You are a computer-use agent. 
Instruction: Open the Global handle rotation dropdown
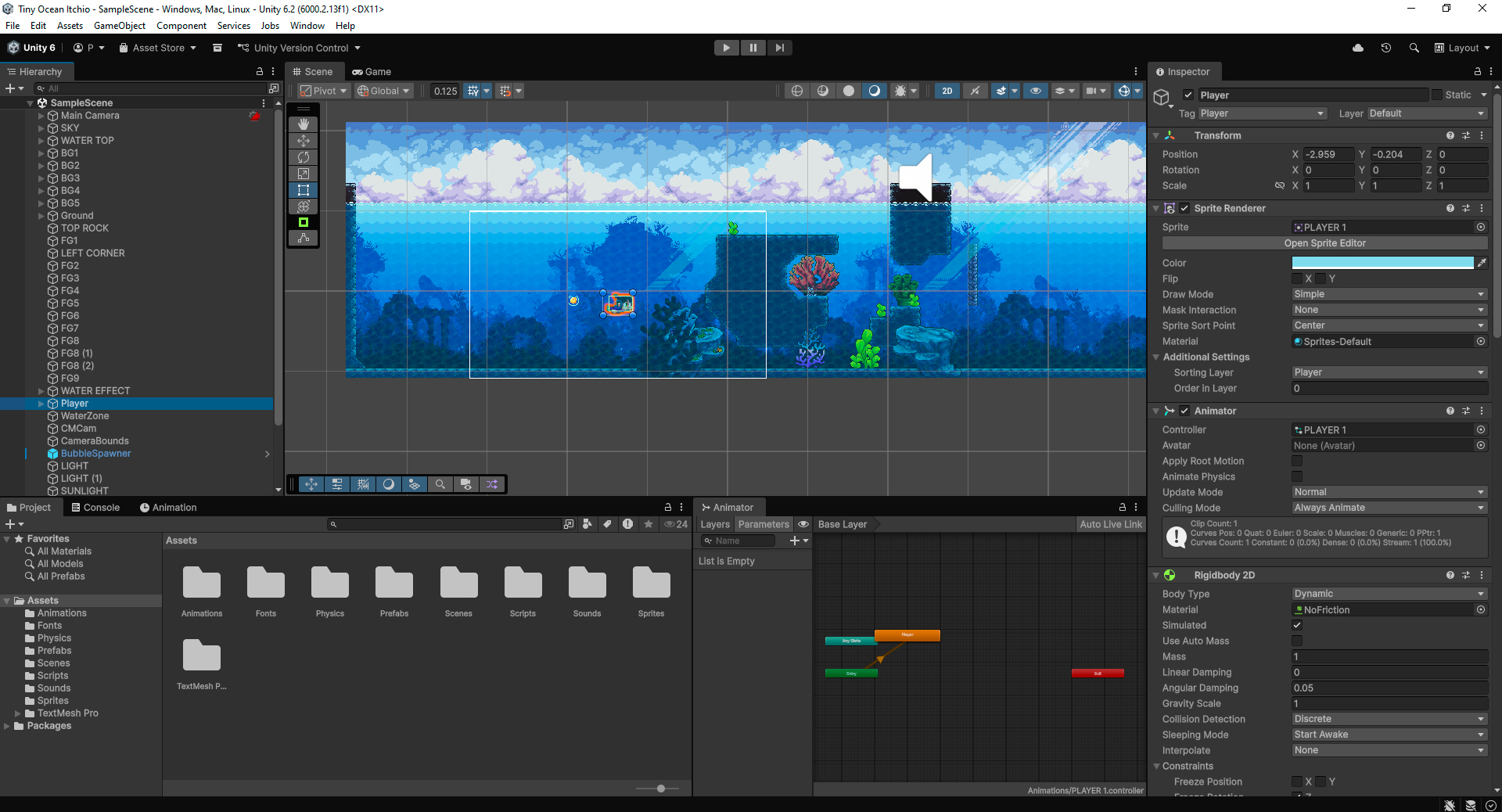pos(383,91)
